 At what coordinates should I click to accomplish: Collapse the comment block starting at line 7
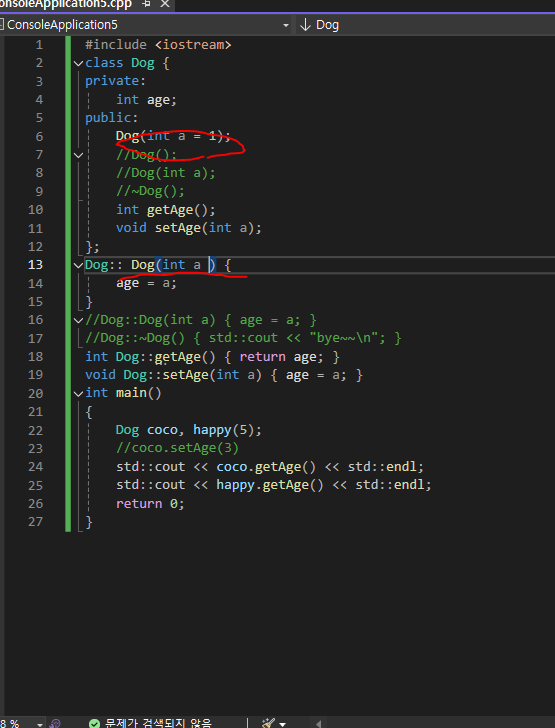point(78,155)
